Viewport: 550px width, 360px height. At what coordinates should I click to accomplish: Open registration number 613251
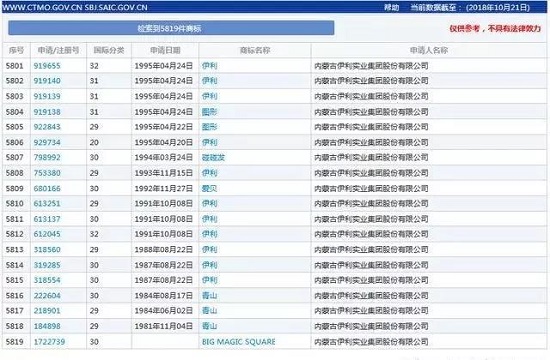(47, 203)
